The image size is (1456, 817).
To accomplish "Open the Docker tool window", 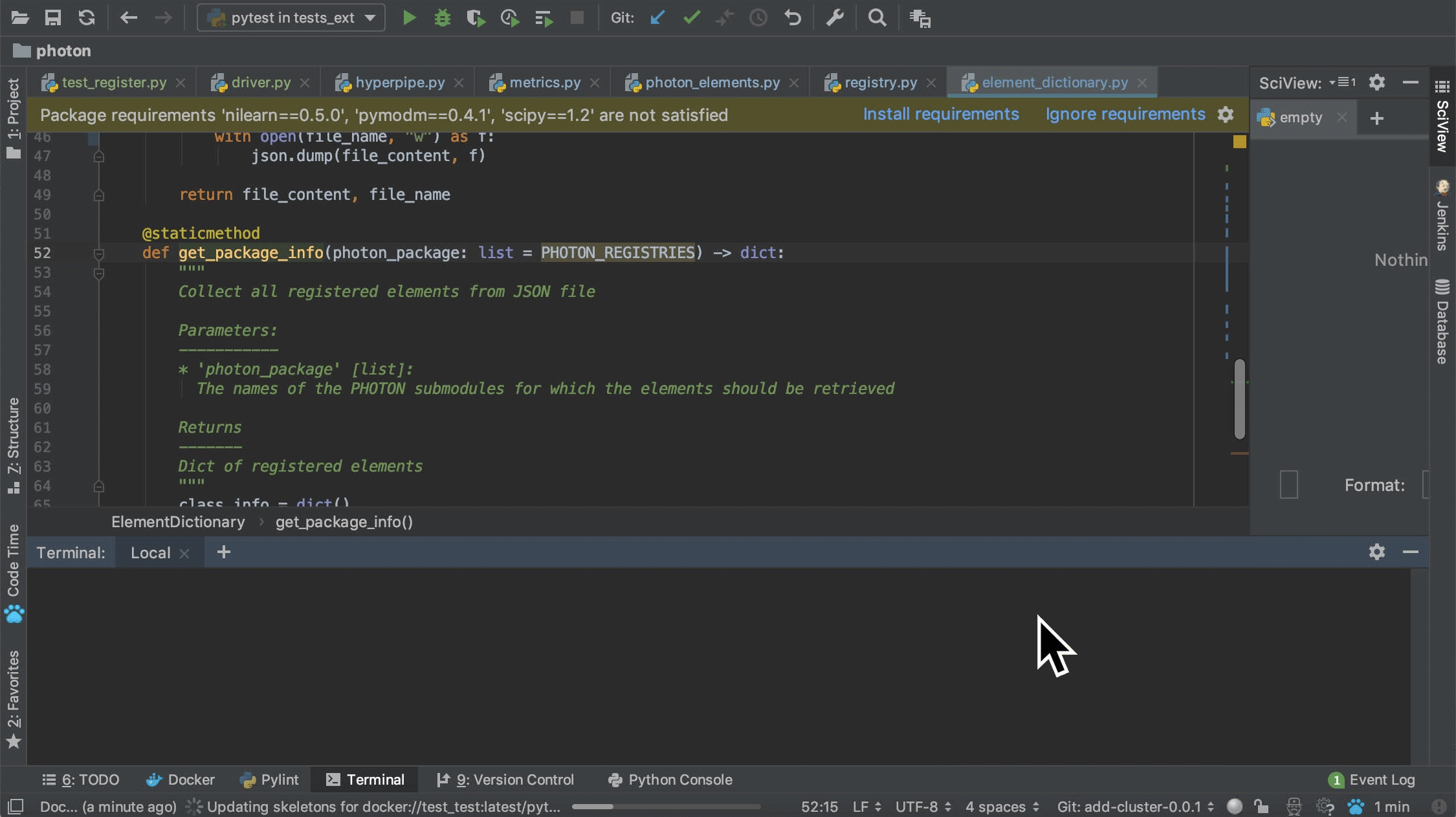I will [180, 779].
